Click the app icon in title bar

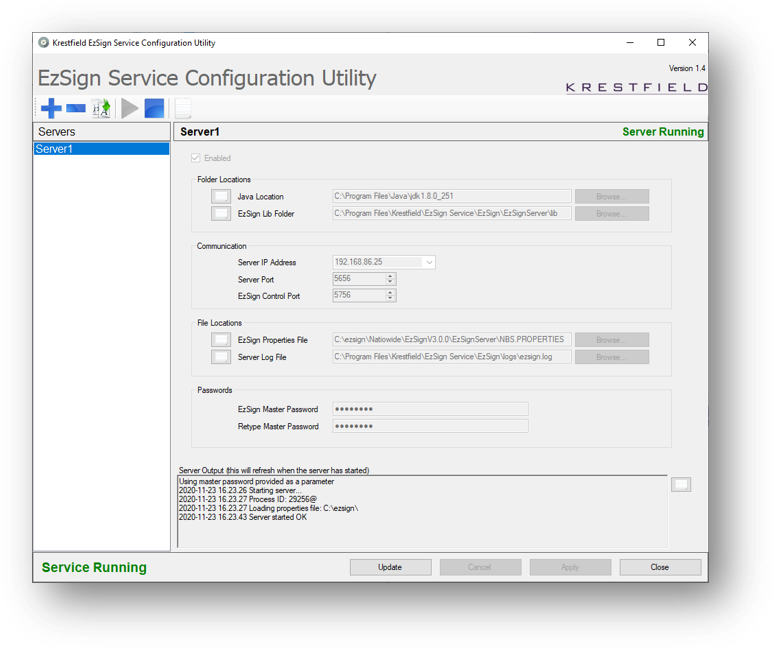(x=43, y=42)
